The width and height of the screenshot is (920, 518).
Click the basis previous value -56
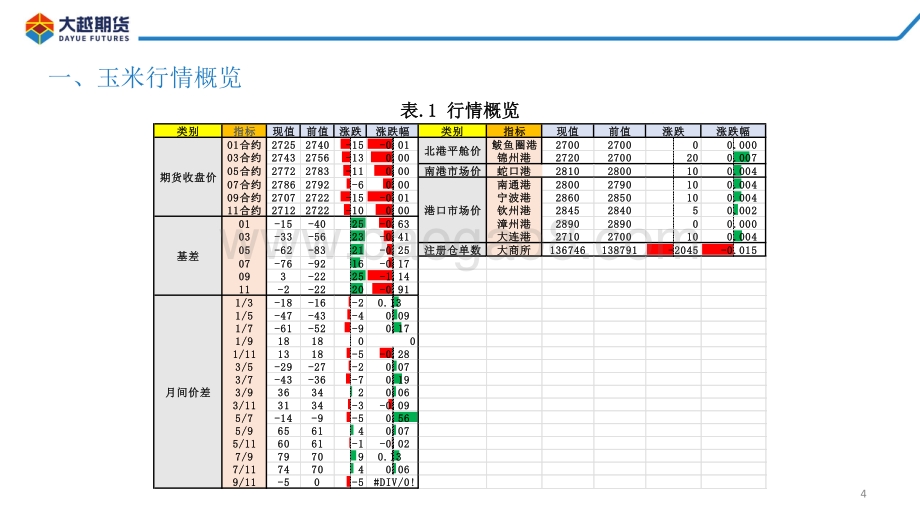click(317, 237)
